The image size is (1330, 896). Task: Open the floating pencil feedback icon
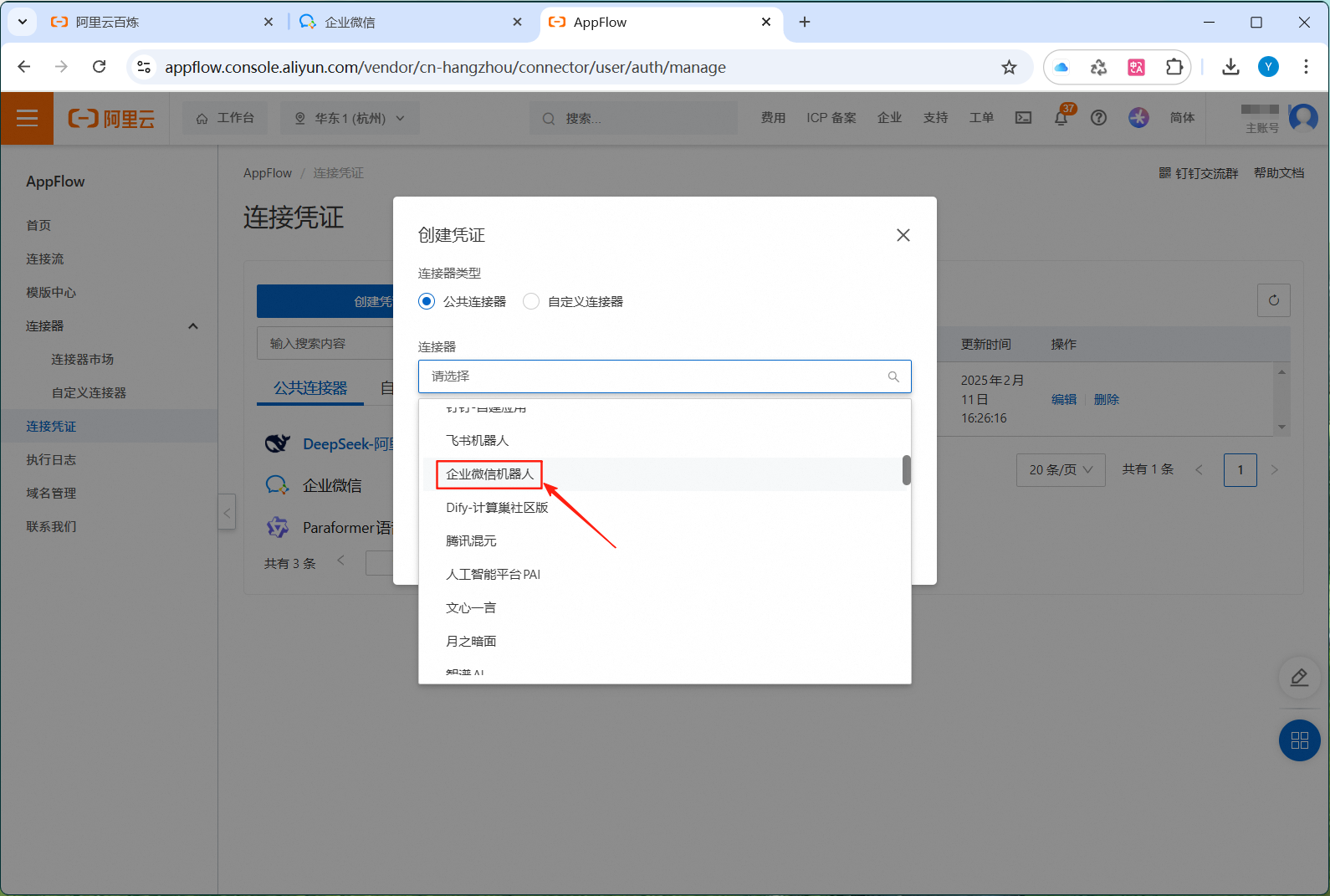click(1300, 678)
